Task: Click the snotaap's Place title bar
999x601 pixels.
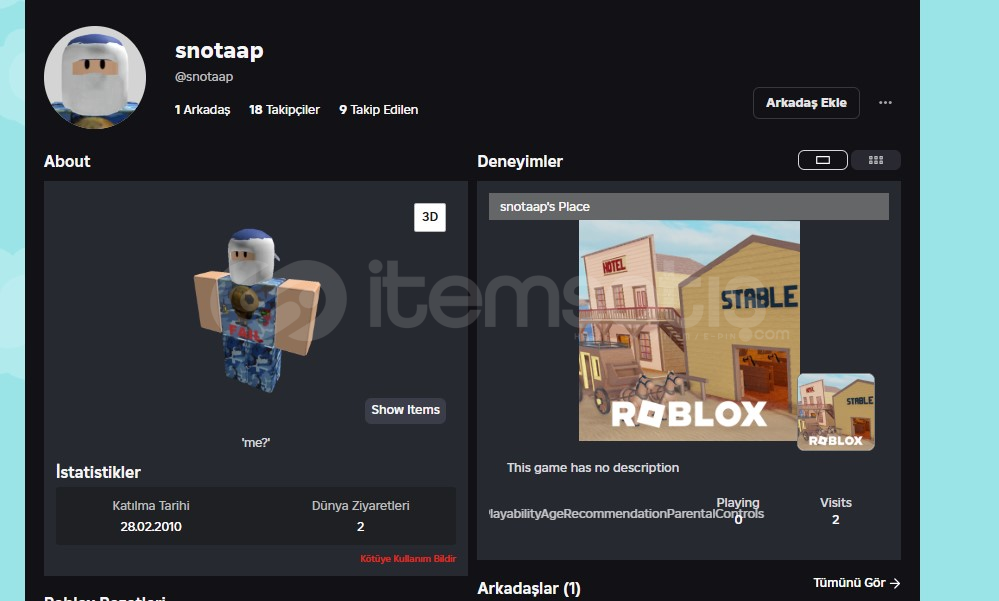Action: pyautogui.click(x=689, y=206)
